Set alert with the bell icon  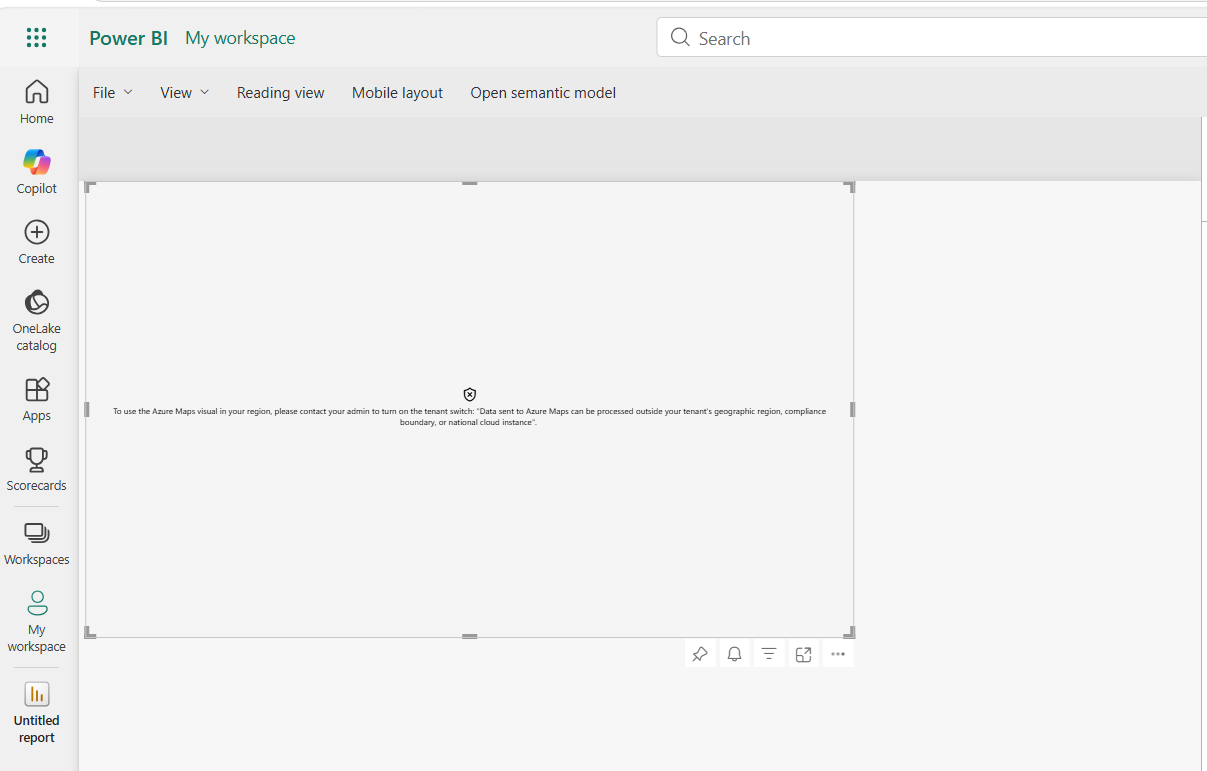(734, 654)
